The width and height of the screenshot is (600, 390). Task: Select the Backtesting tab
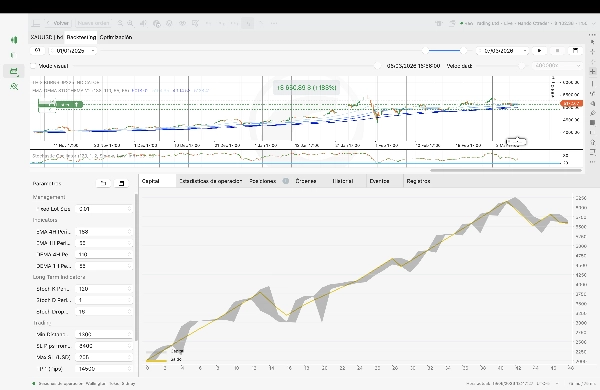pyautogui.click(x=81, y=37)
